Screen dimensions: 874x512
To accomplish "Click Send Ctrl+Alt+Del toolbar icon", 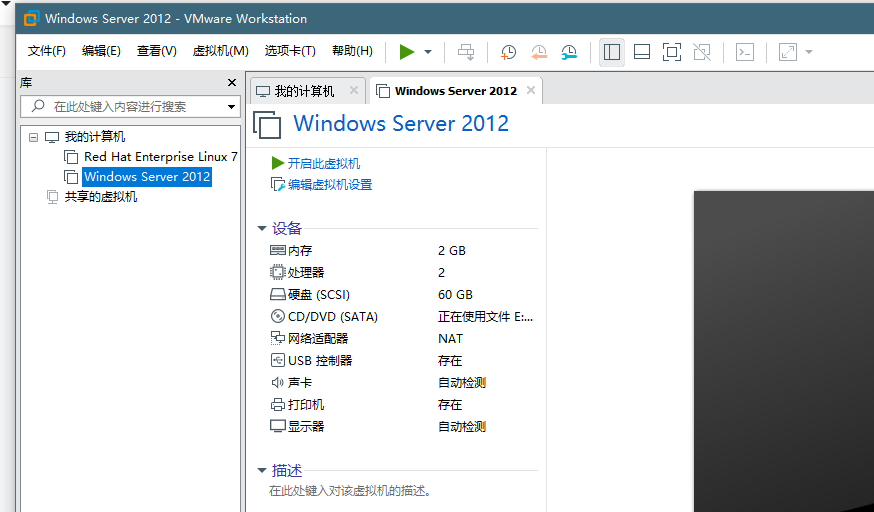I will (x=466, y=52).
